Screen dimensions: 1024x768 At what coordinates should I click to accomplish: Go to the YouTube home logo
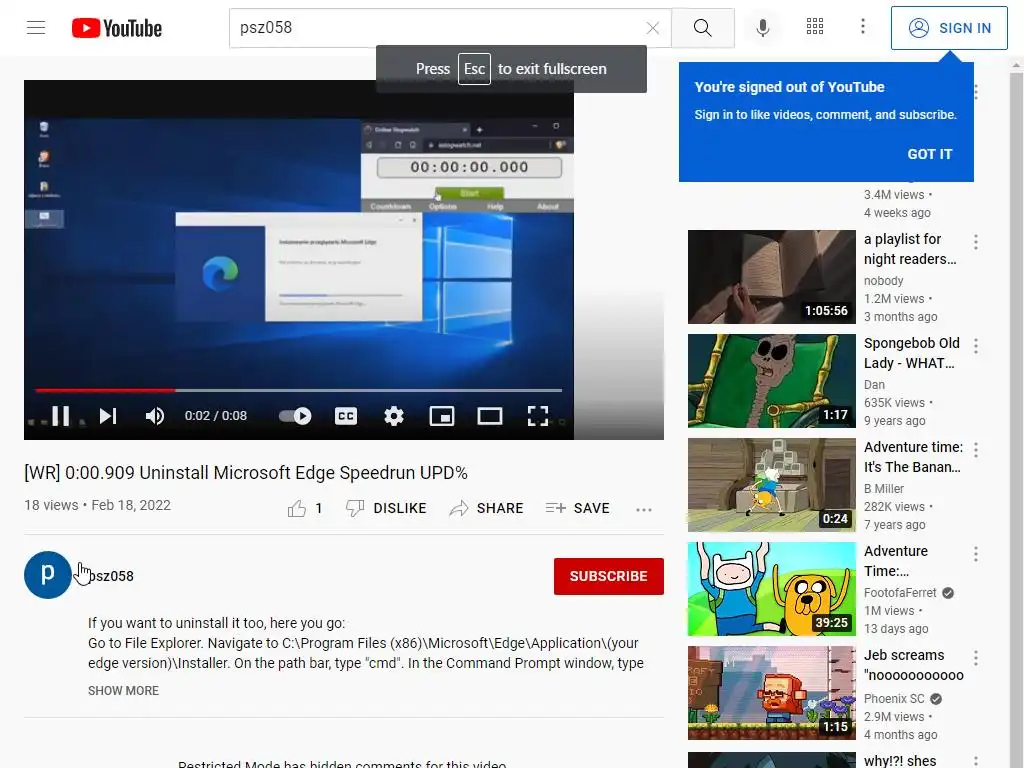pyautogui.click(x=117, y=28)
